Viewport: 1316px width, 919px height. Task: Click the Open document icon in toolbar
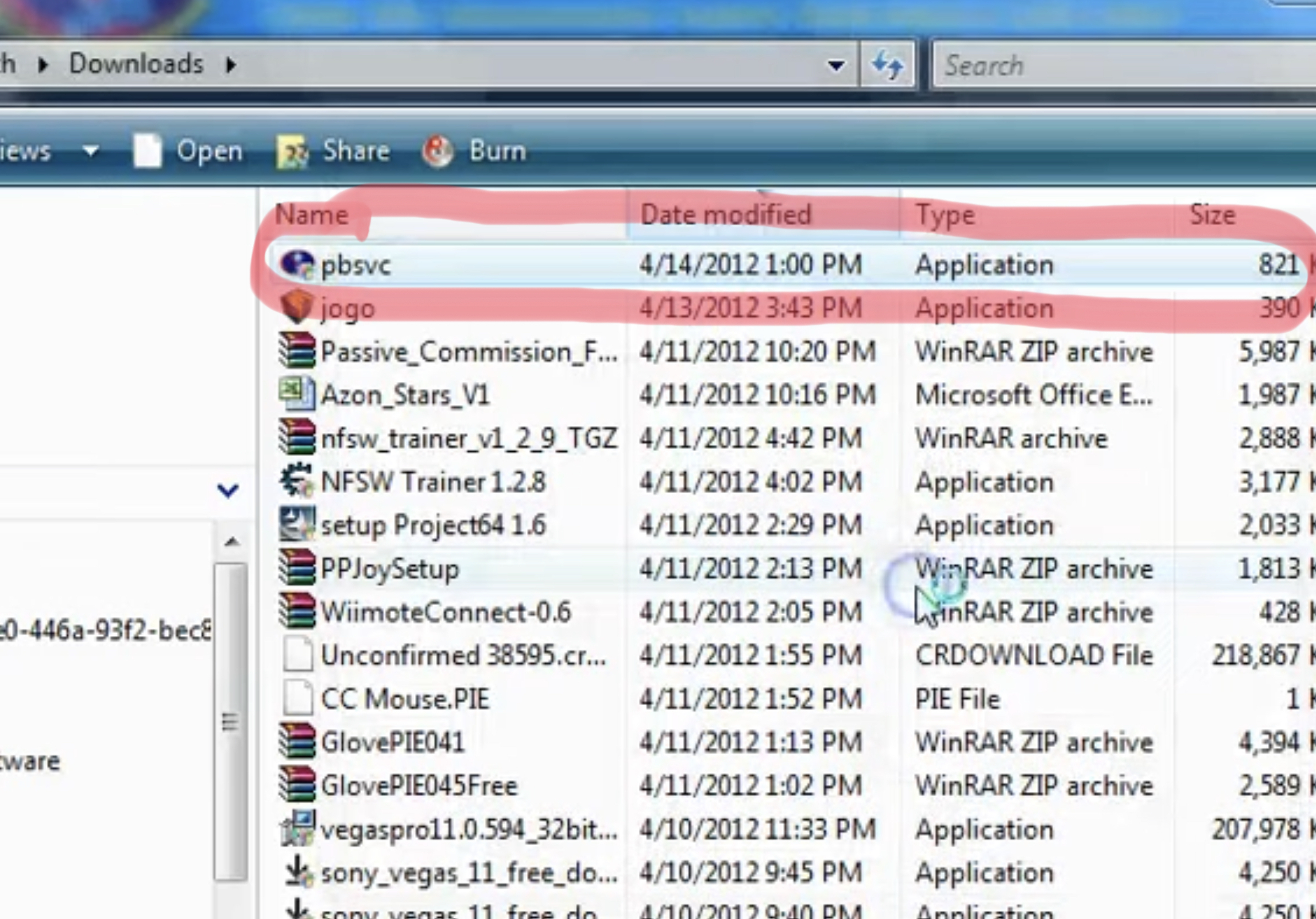click(147, 152)
